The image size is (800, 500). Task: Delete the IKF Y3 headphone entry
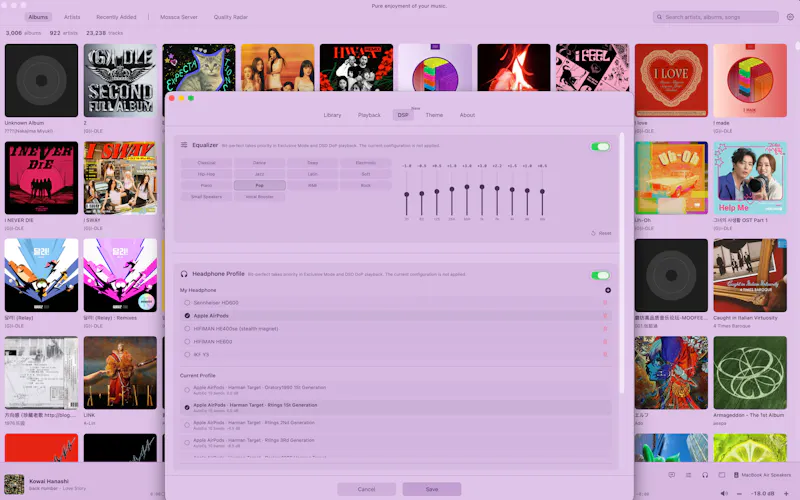coord(605,355)
